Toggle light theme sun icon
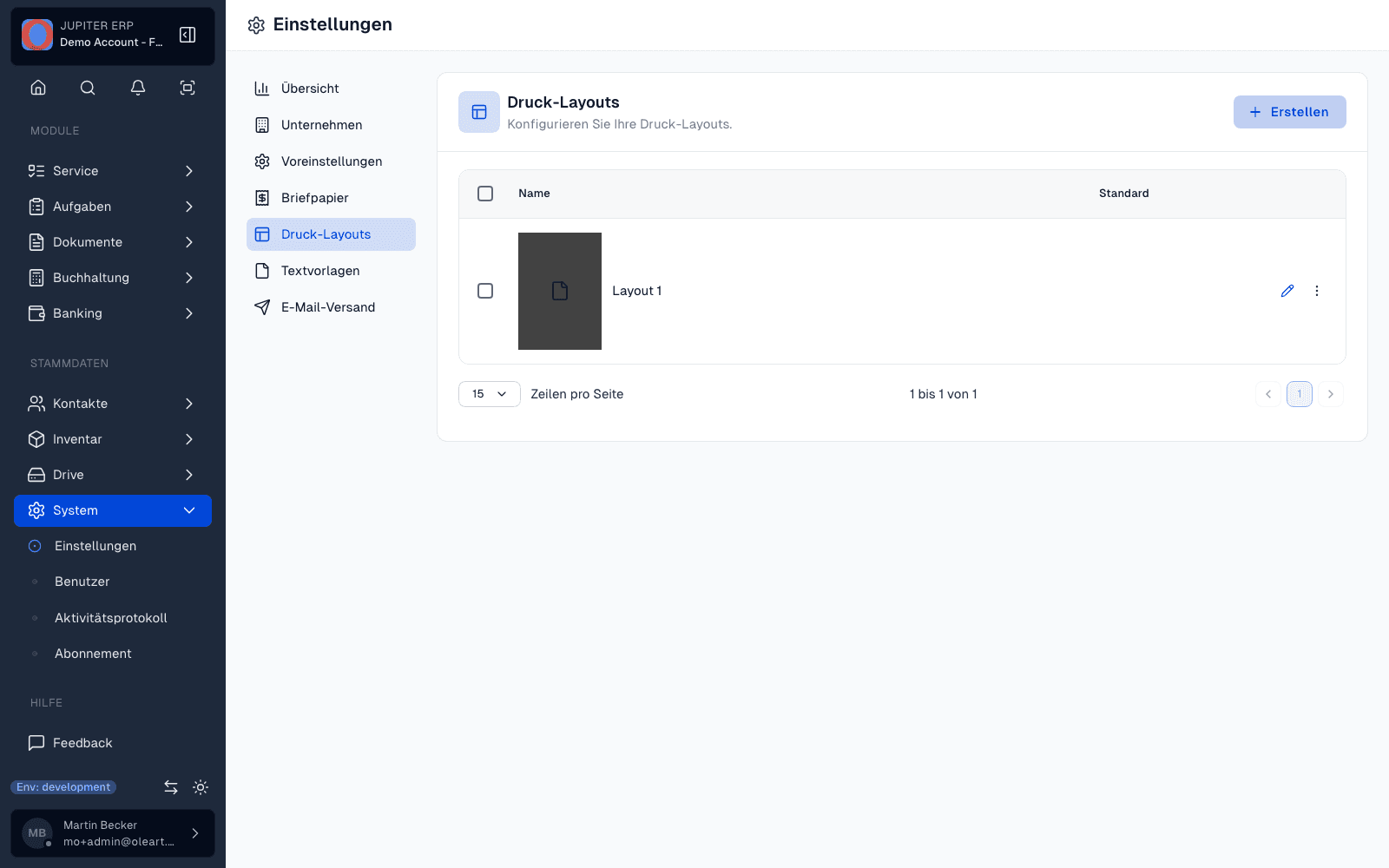The image size is (1389, 868). pyautogui.click(x=201, y=787)
